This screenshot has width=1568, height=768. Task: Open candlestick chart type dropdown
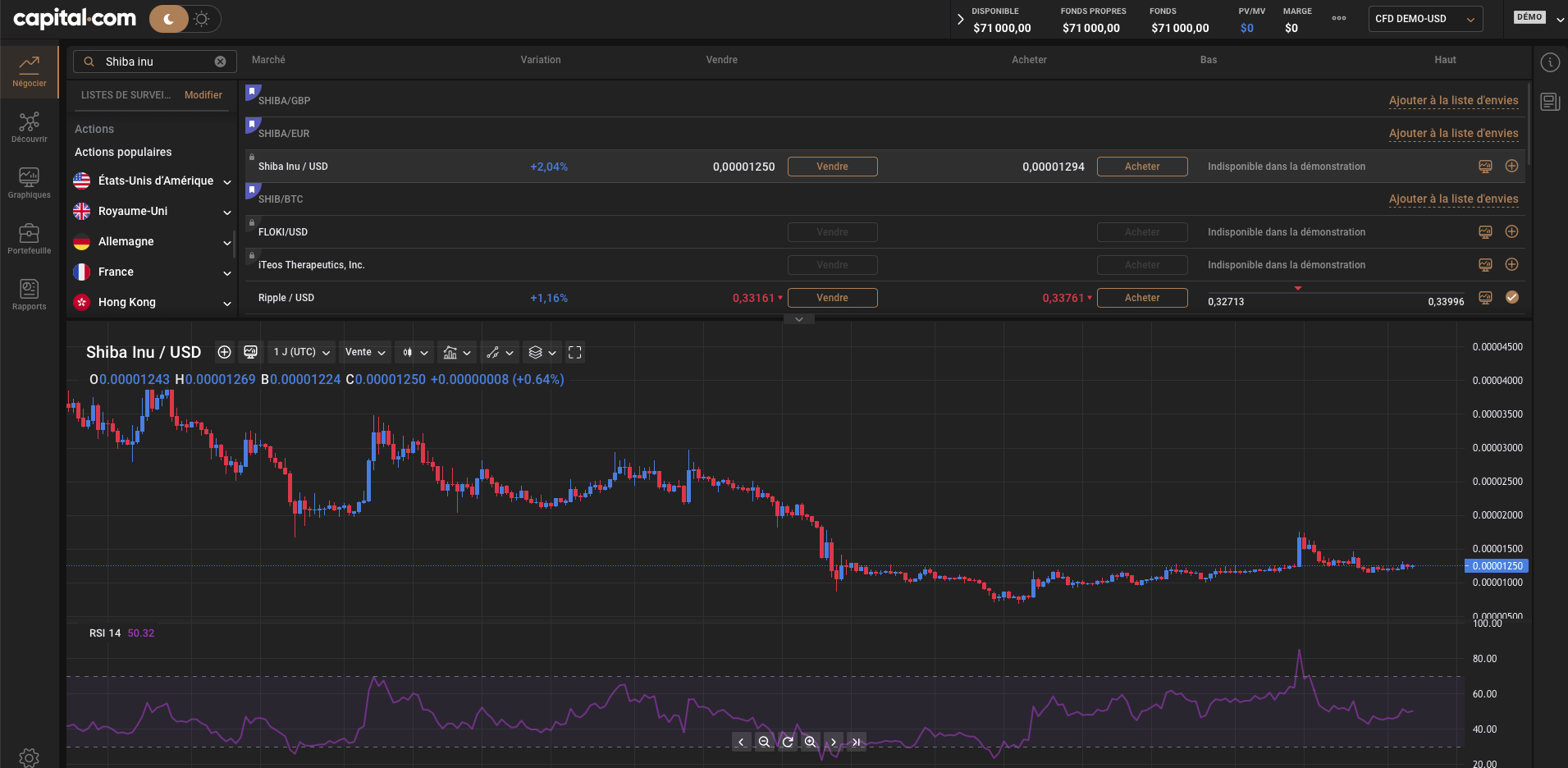pyautogui.click(x=415, y=352)
